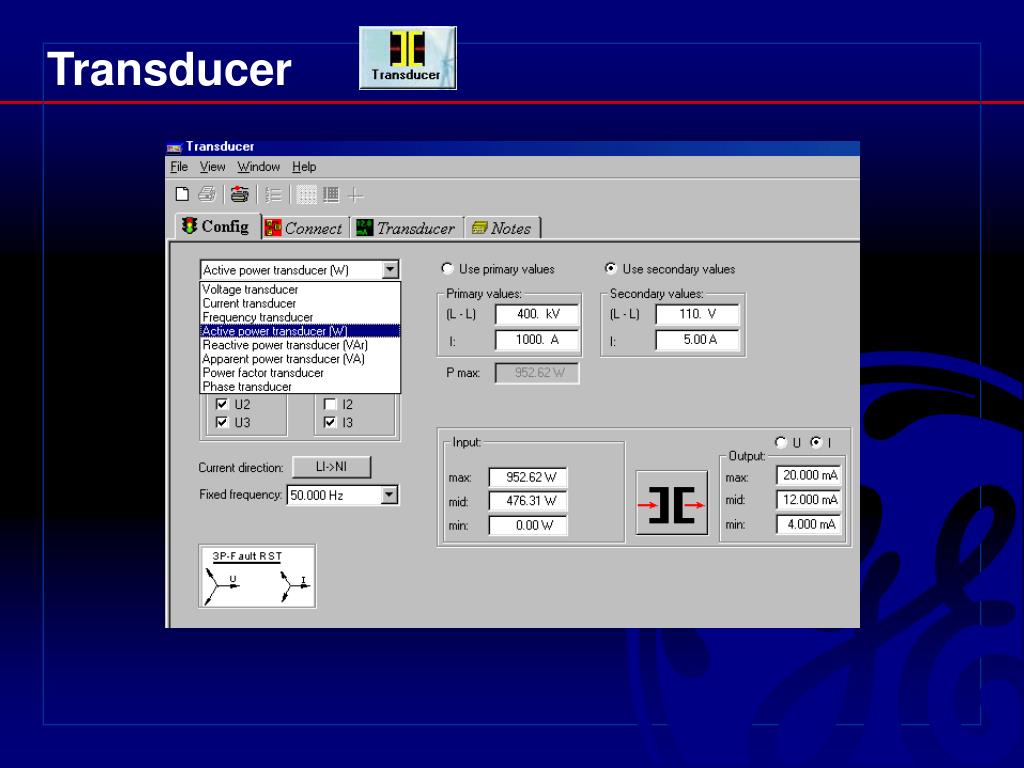Click the plus cursor toolbar icon
1024x768 pixels.
pos(355,195)
